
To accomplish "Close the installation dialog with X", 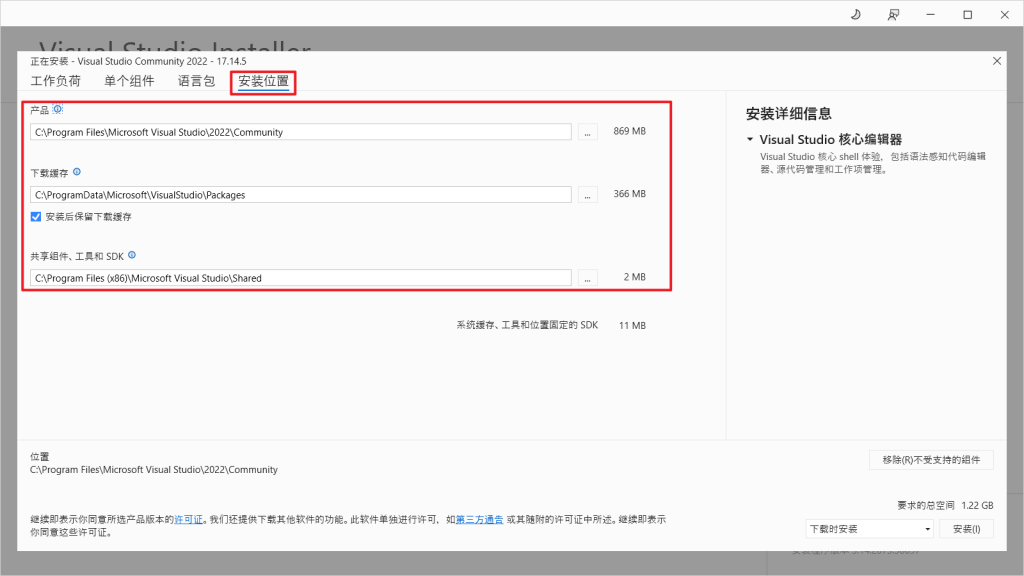I will point(997,61).
